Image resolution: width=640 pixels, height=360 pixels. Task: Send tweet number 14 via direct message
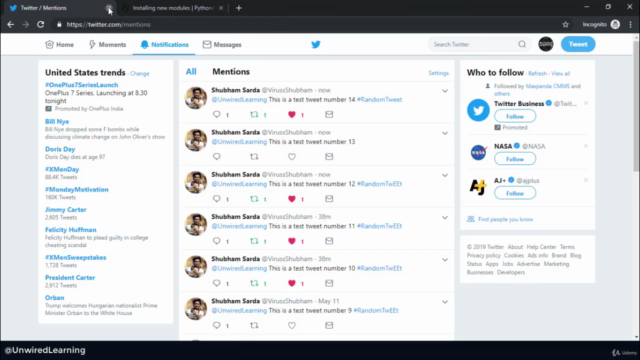tap(329, 114)
